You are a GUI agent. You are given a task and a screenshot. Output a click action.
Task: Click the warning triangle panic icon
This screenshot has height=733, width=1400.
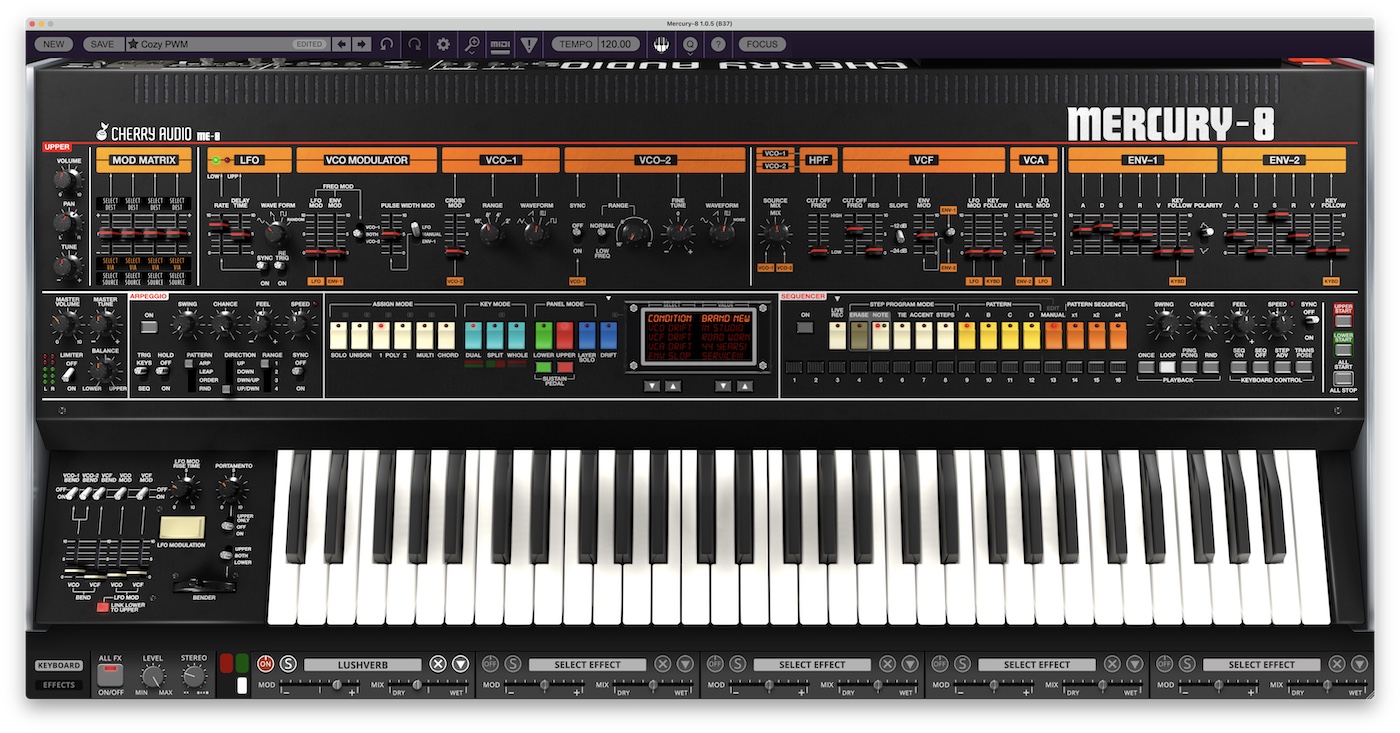[528, 44]
